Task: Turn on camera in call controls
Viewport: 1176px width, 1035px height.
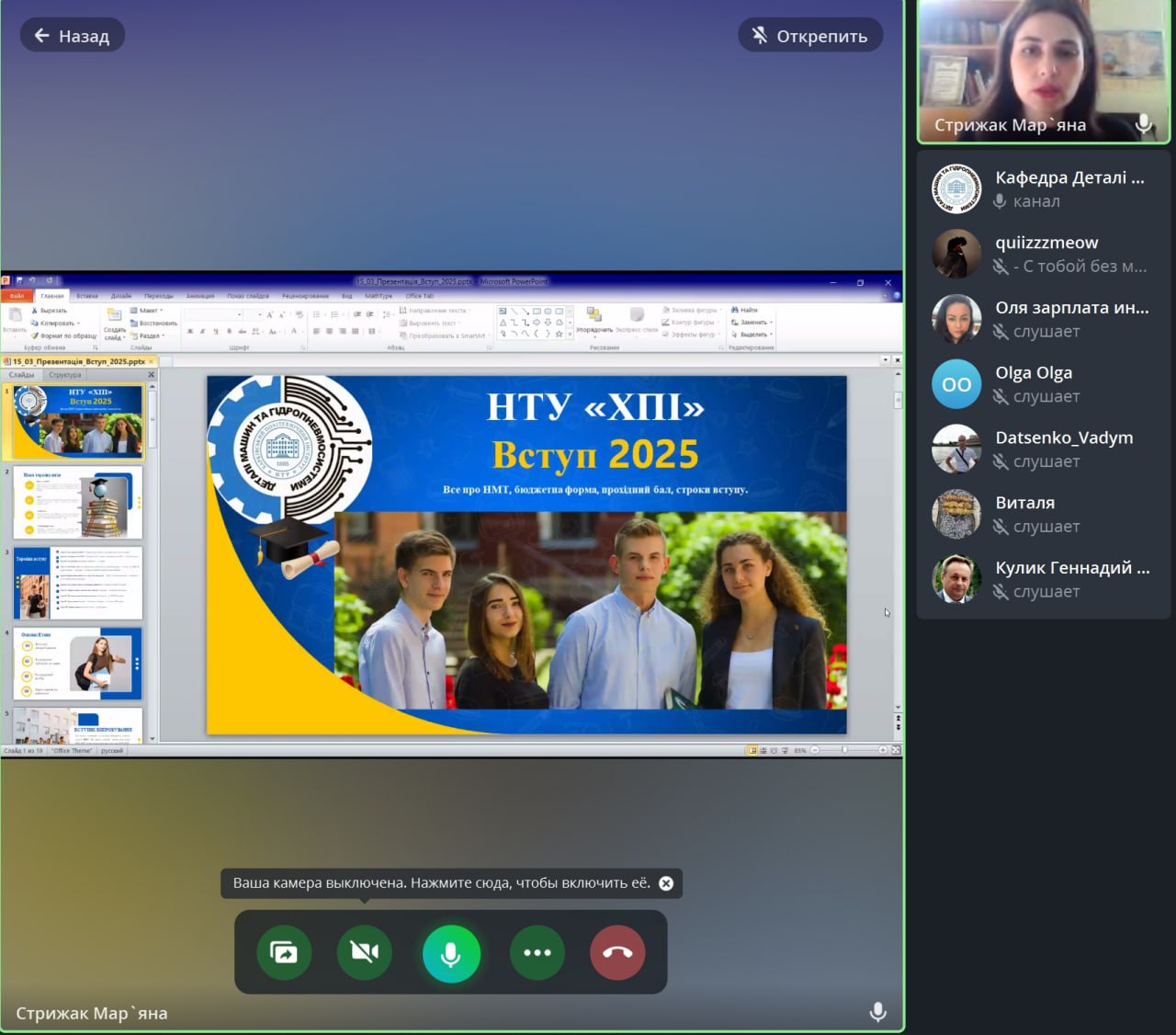Action: tap(365, 952)
